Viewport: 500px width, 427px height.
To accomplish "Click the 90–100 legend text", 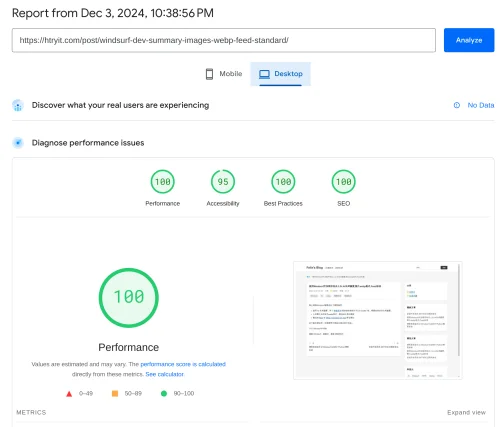I will click(184, 394).
